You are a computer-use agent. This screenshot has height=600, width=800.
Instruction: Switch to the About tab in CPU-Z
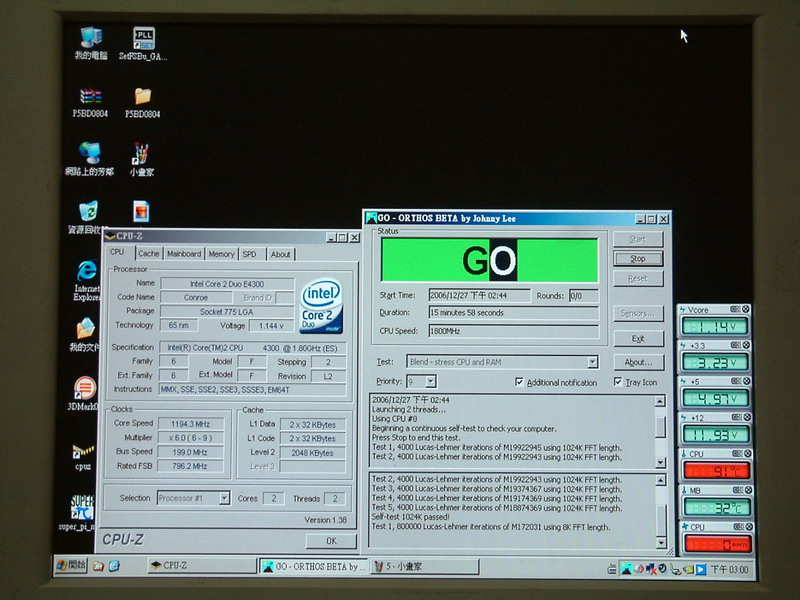coord(281,254)
